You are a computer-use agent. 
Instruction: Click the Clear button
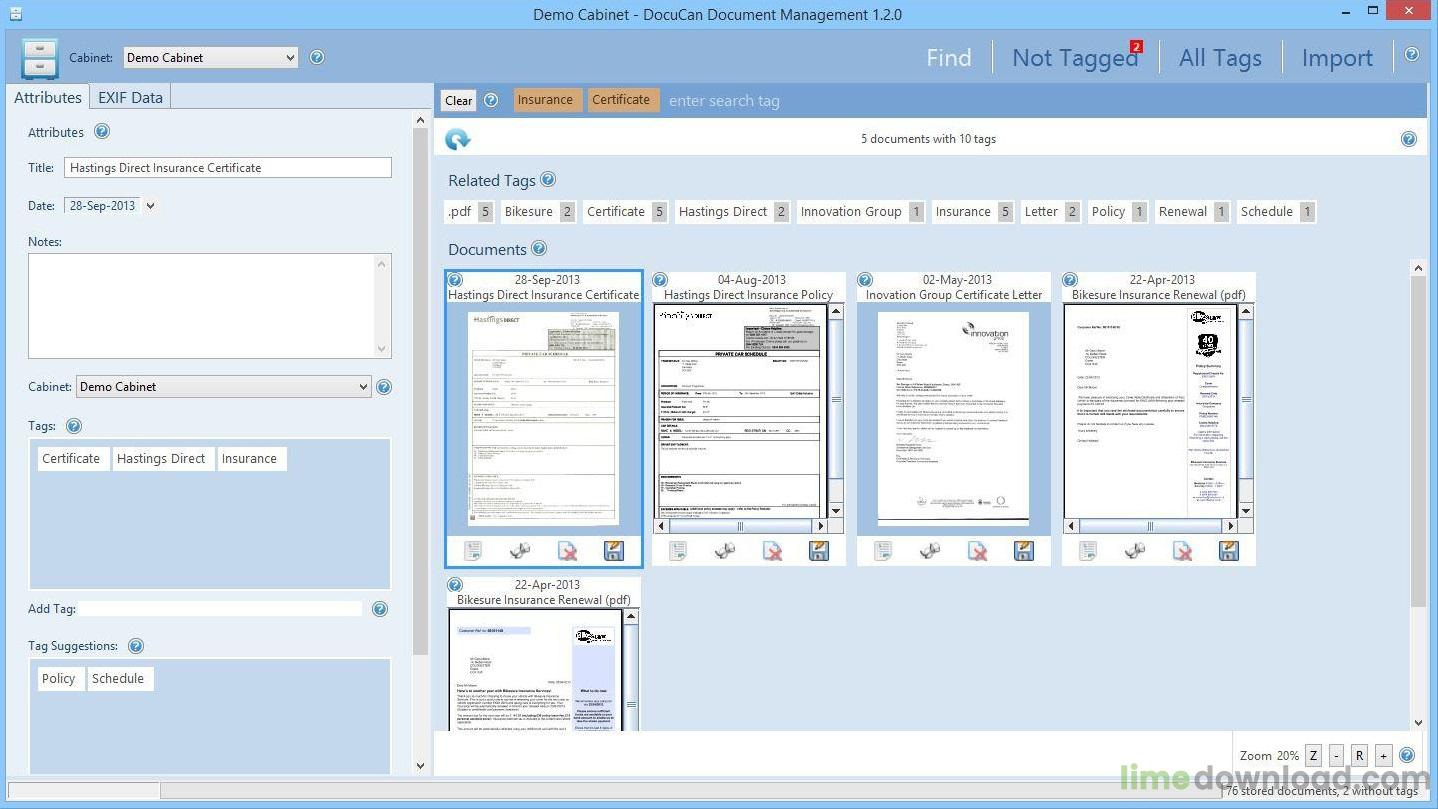pyautogui.click(x=459, y=100)
